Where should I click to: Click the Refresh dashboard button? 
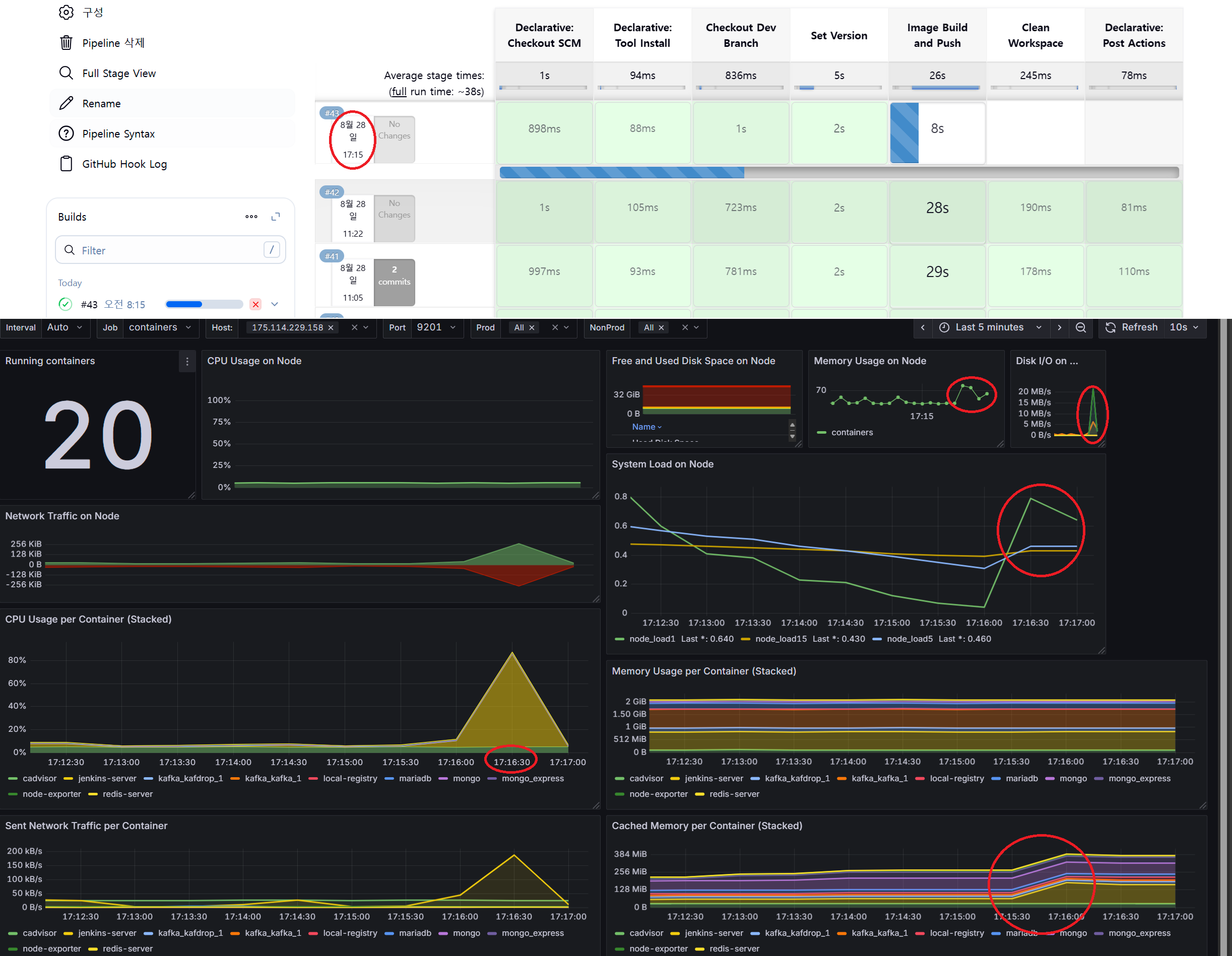[x=1132, y=328]
